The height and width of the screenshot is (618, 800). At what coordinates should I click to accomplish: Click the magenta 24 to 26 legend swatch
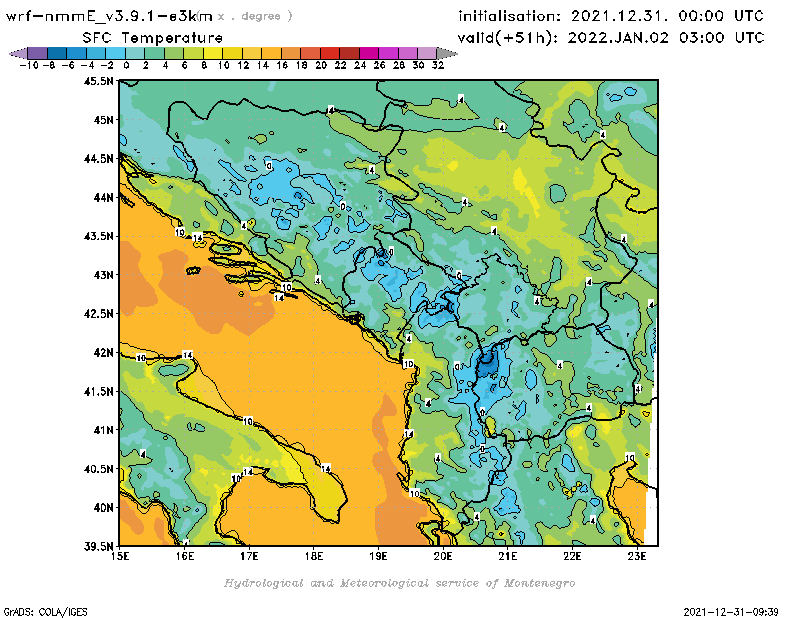(x=368, y=53)
